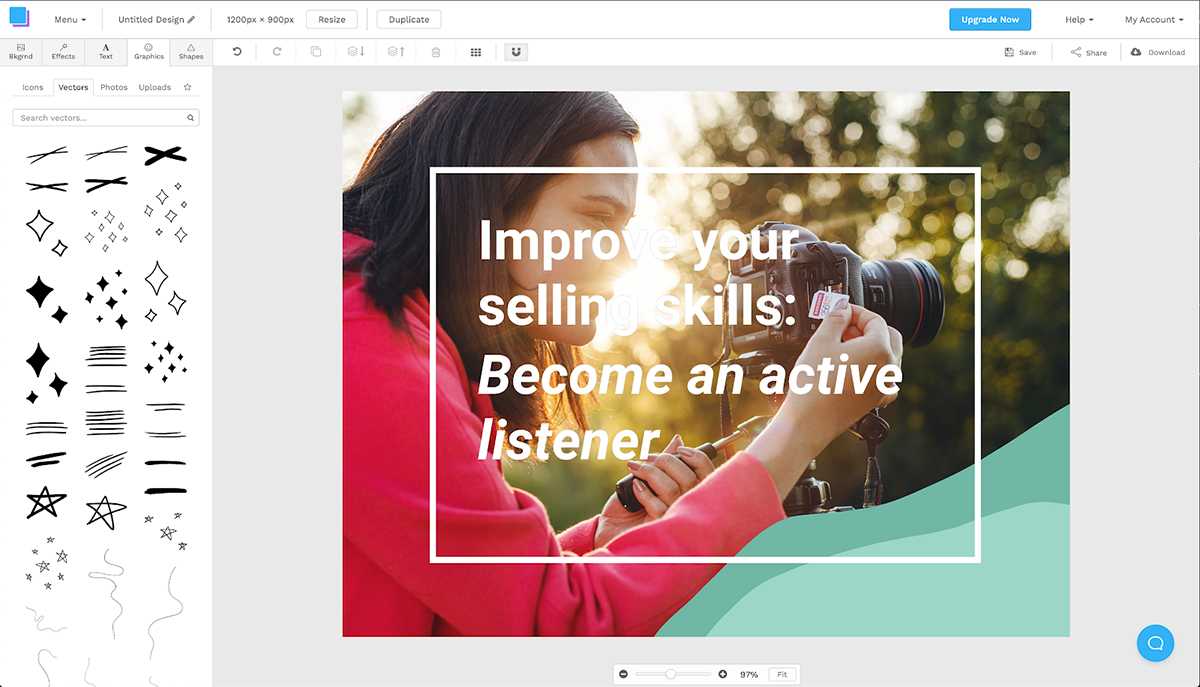Viewport: 1200px width, 687px height.
Task: Toggle the magnet snapping button
Action: click(x=516, y=52)
